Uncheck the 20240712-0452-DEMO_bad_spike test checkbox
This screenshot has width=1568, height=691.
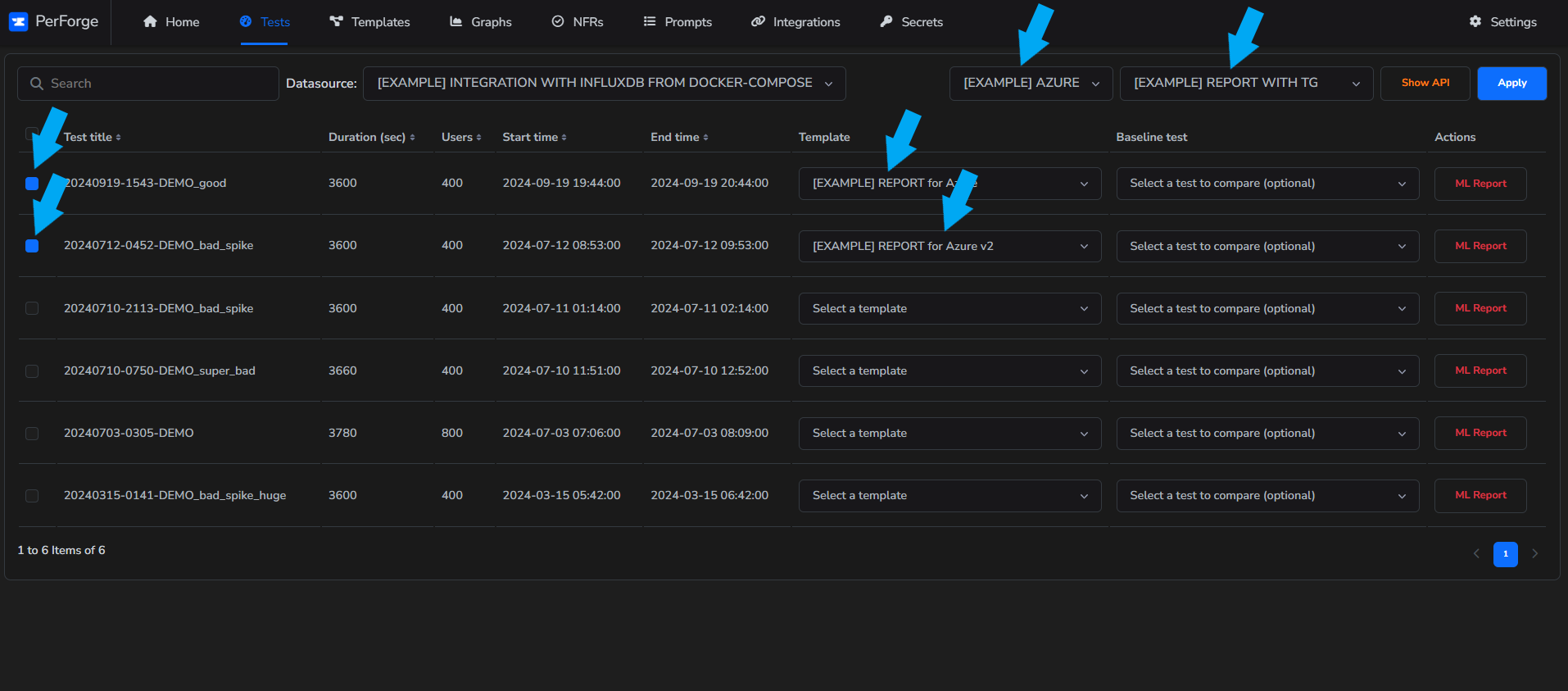[x=32, y=246]
